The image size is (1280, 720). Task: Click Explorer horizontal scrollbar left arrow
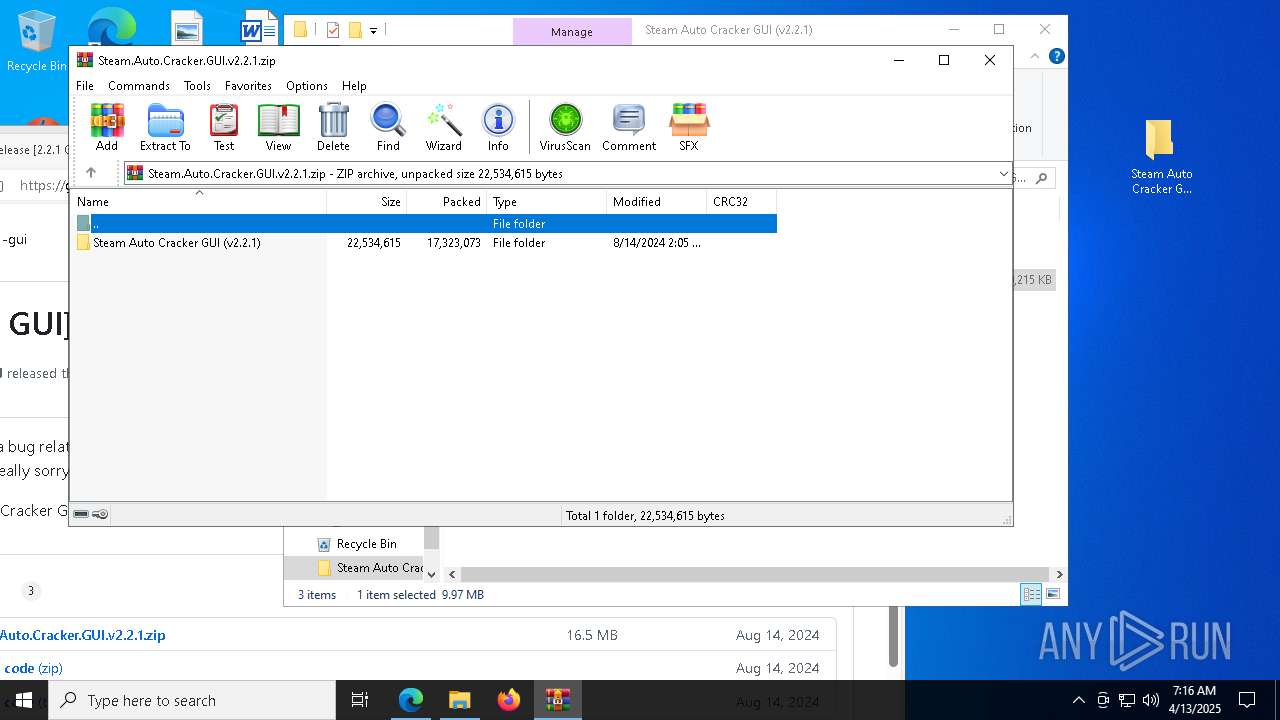[x=452, y=574]
